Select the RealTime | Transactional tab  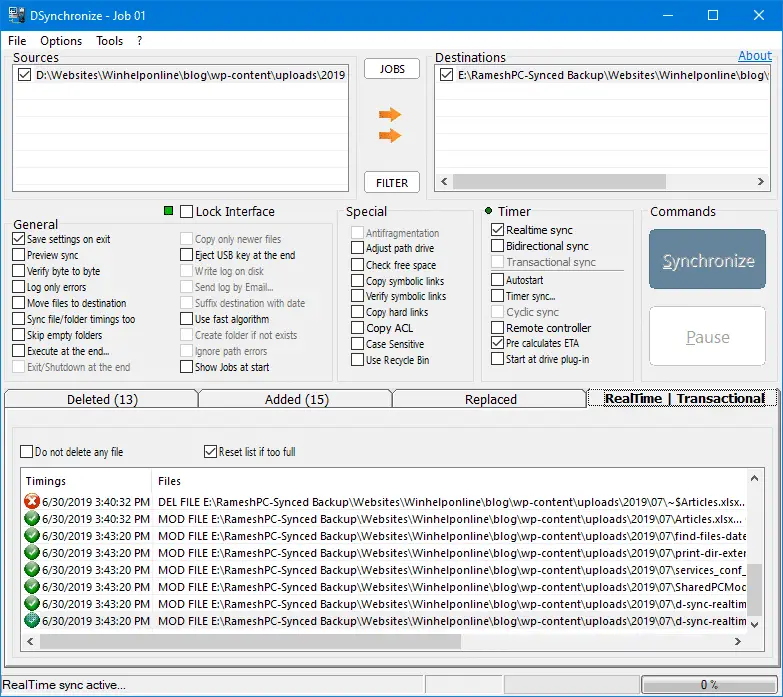click(x=683, y=398)
